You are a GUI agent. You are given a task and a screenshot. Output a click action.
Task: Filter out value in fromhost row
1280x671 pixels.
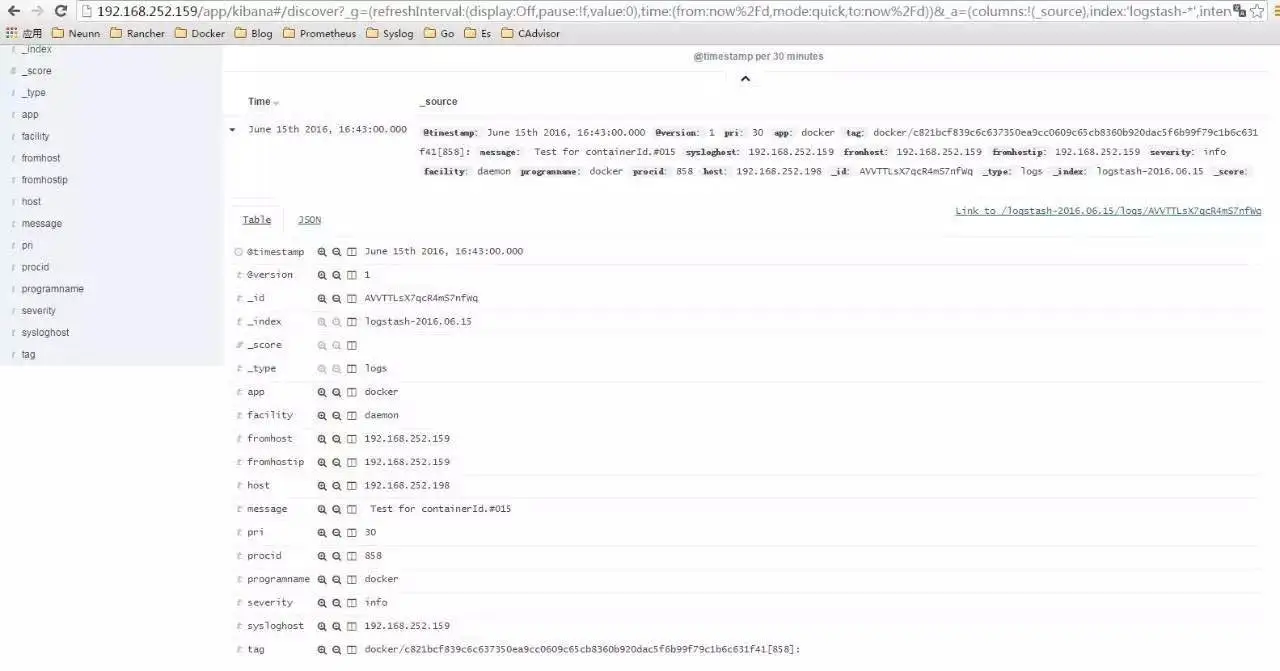(x=337, y=439)
